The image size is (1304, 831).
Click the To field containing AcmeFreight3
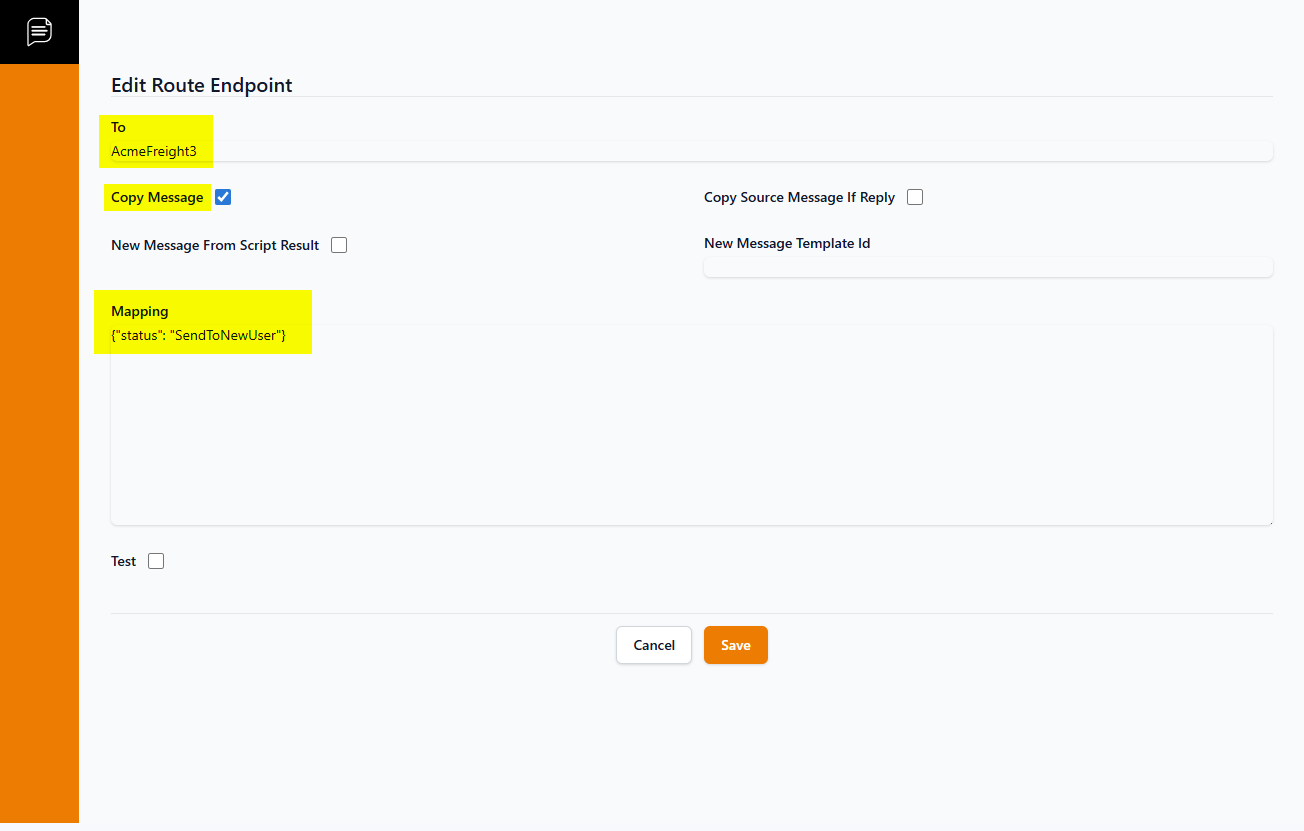(690, 151)
